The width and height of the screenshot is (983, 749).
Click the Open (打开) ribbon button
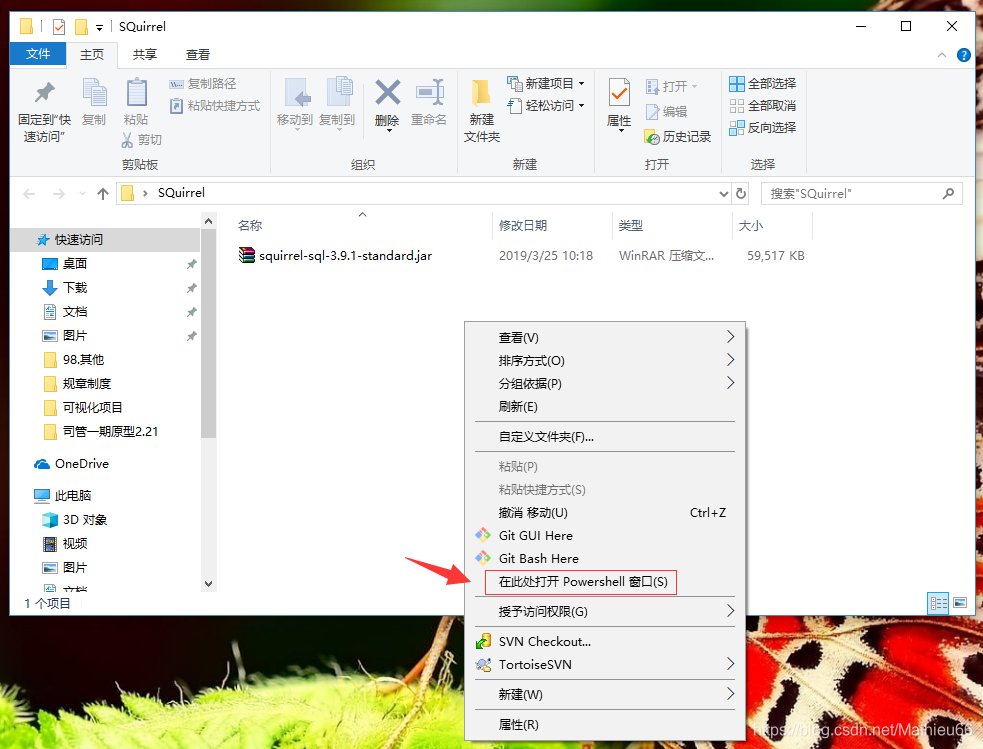pos(671,86)
